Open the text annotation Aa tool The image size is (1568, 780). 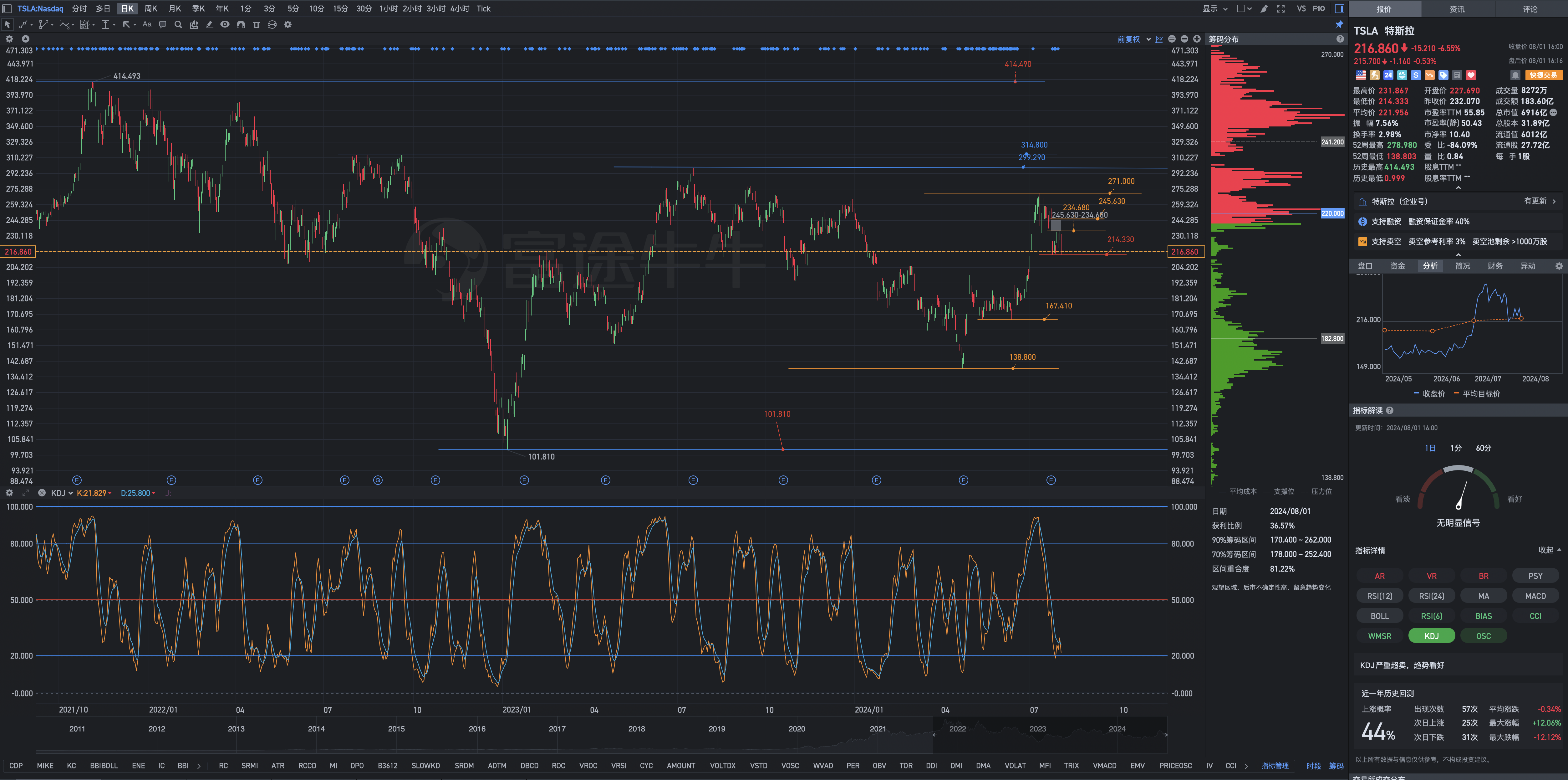pyautogui.click(x=147, y=25)
